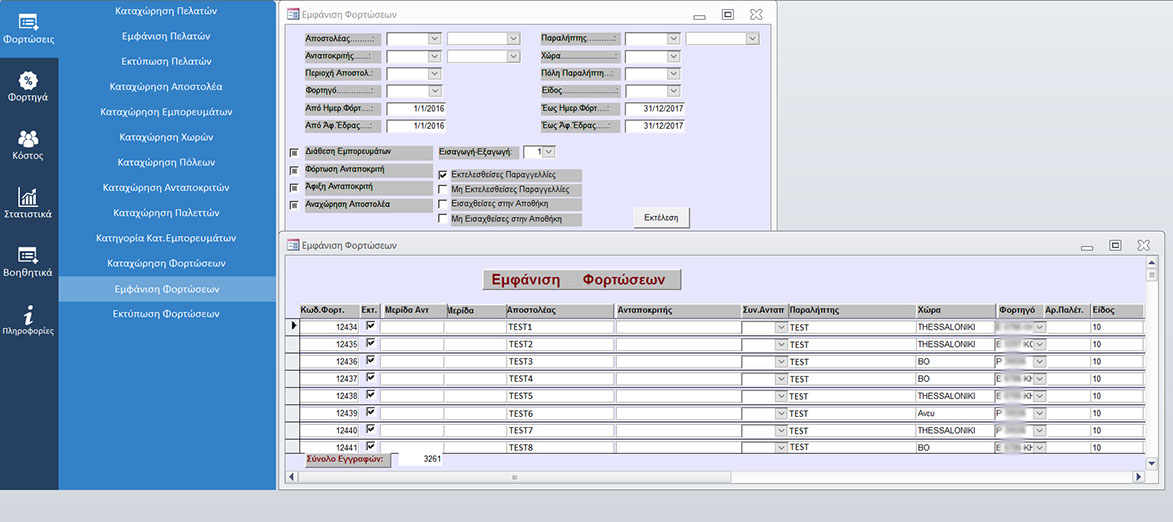Viewport: 1173px width, 522px height.
Task: Uncheck Εκτελεσθείσες Παραγγελίες checkbox
Action: pyautogui.click(x=443, y=175)
